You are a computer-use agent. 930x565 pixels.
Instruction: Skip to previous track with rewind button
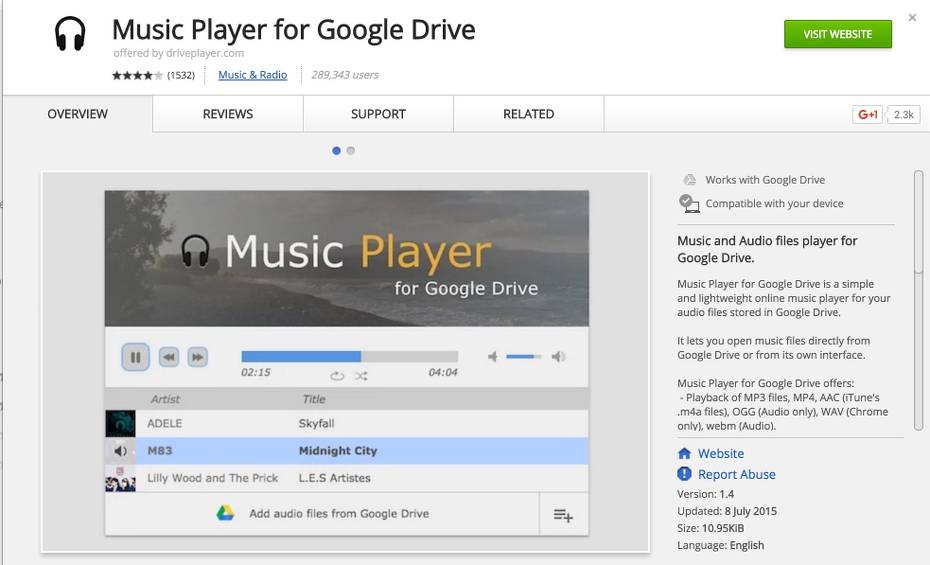[169, 357]
